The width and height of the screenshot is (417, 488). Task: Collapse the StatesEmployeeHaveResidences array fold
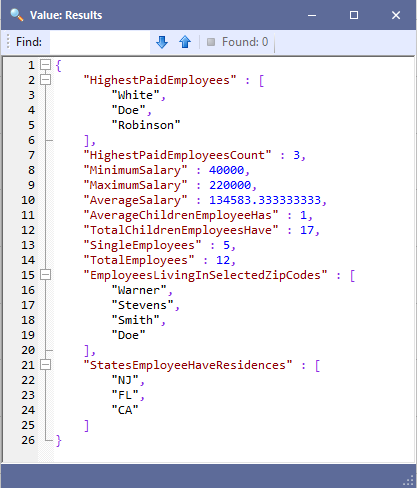click(45, 365)
